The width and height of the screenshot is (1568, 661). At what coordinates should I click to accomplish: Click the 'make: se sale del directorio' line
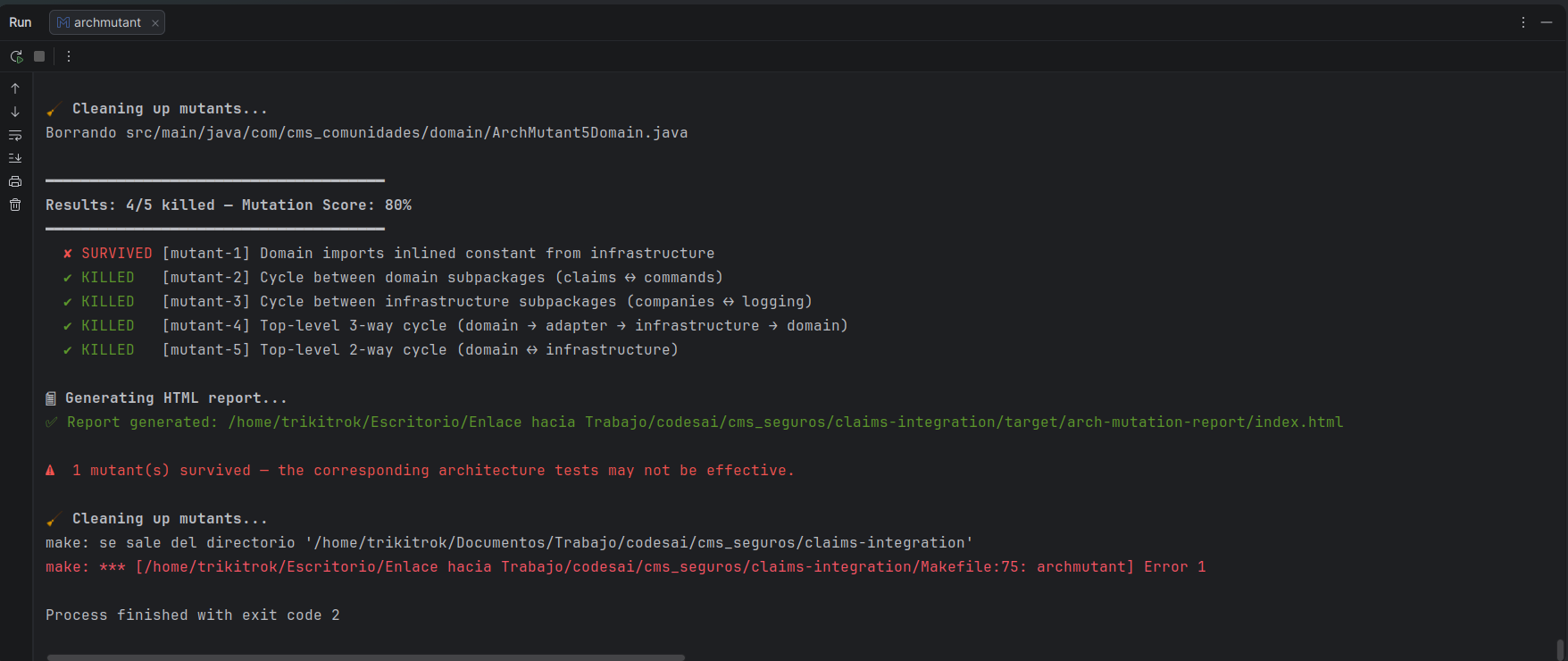pos(509,543)
